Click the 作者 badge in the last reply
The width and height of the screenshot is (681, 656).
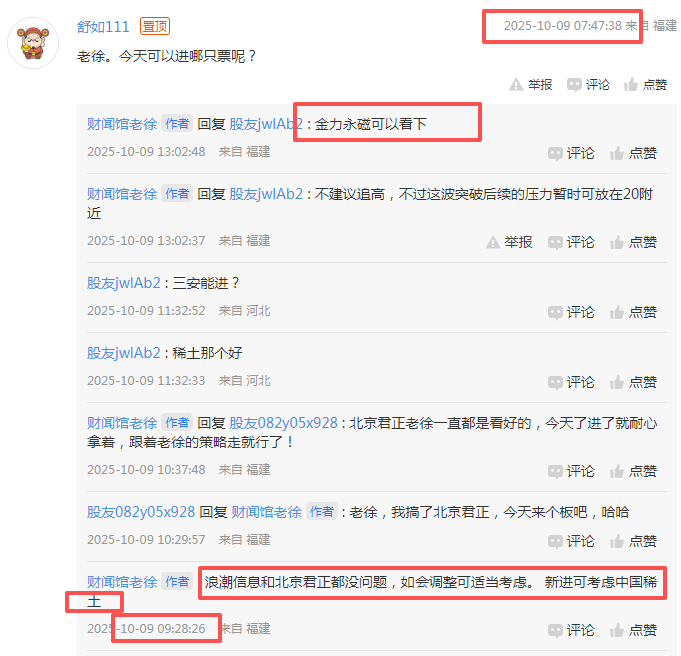point(177,581)
